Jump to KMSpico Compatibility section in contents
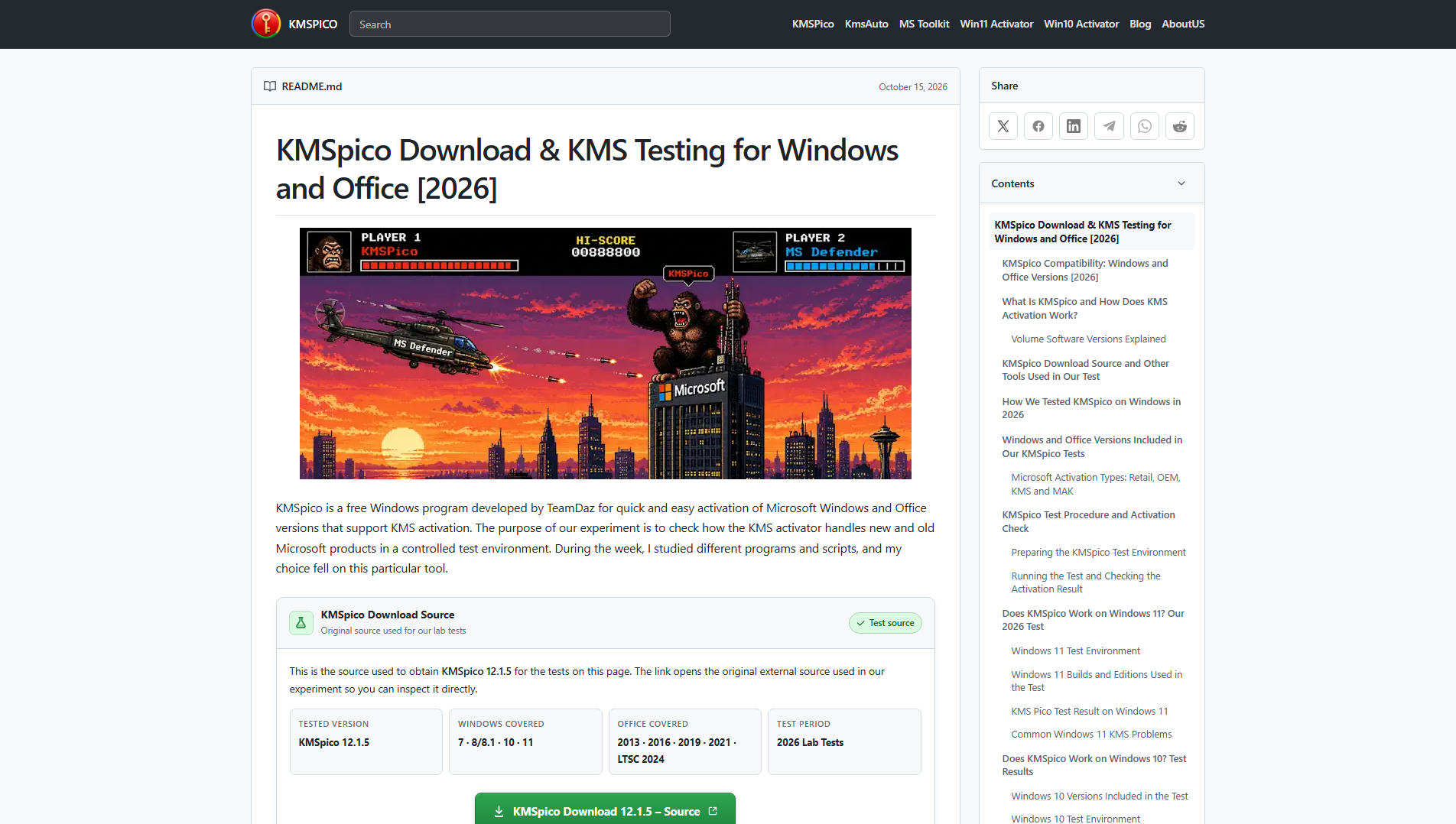Screen dimensions: 1456x824 pyautogui.click(x=1084, y=270)
